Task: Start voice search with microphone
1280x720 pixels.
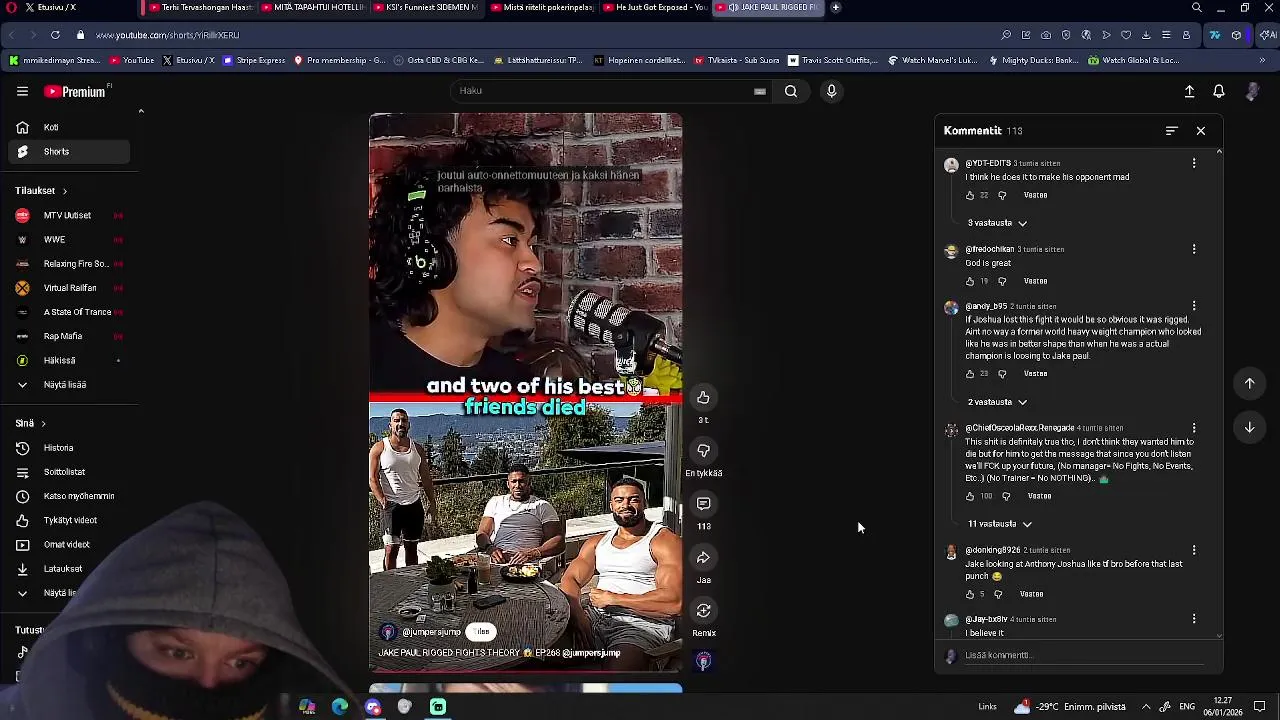Action: tap(831, 91)
